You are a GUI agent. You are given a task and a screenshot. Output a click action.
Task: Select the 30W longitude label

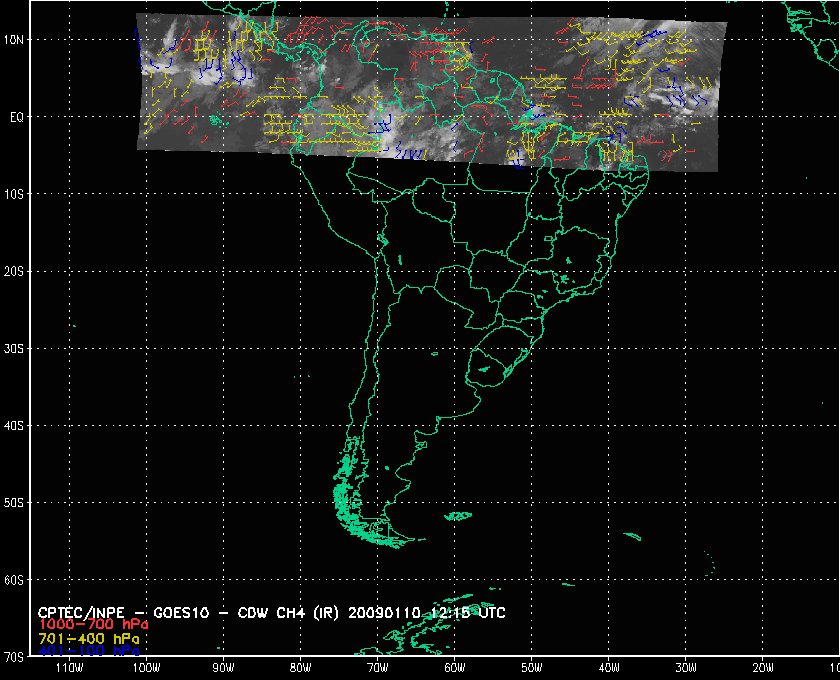686,668
